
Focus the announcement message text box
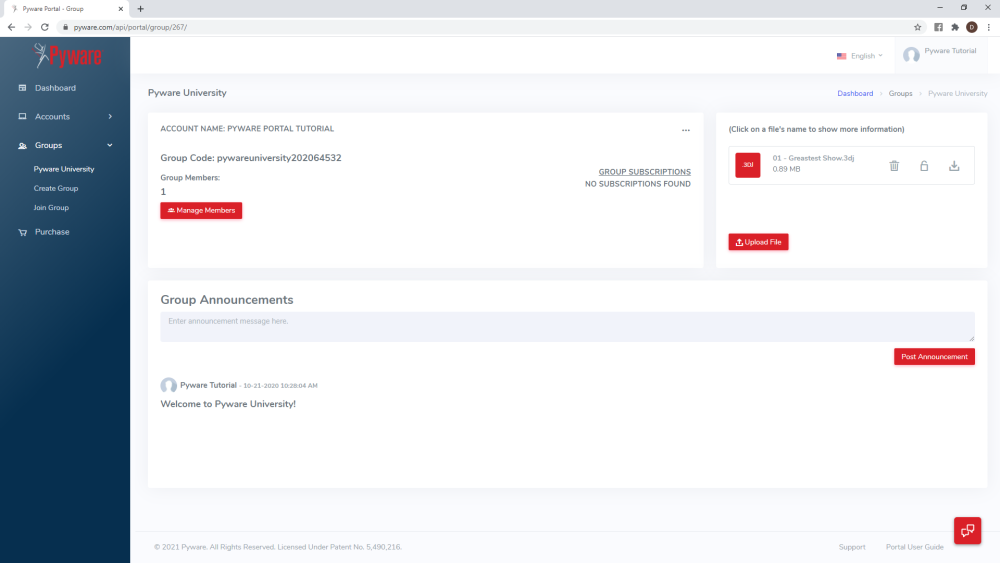[567, 326]
